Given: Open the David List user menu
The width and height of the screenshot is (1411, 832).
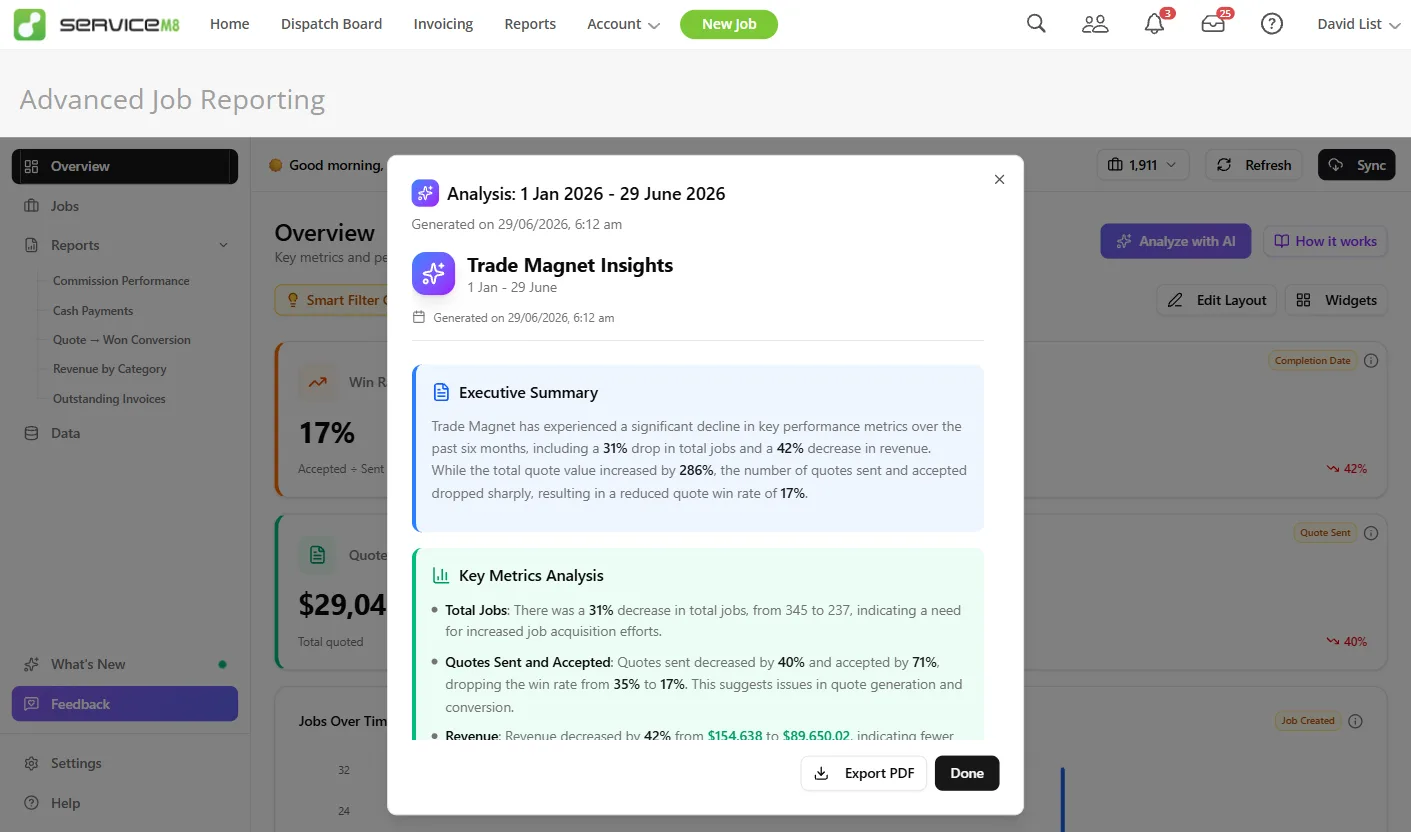Looking at the screenshot, I should (1358, 24).
